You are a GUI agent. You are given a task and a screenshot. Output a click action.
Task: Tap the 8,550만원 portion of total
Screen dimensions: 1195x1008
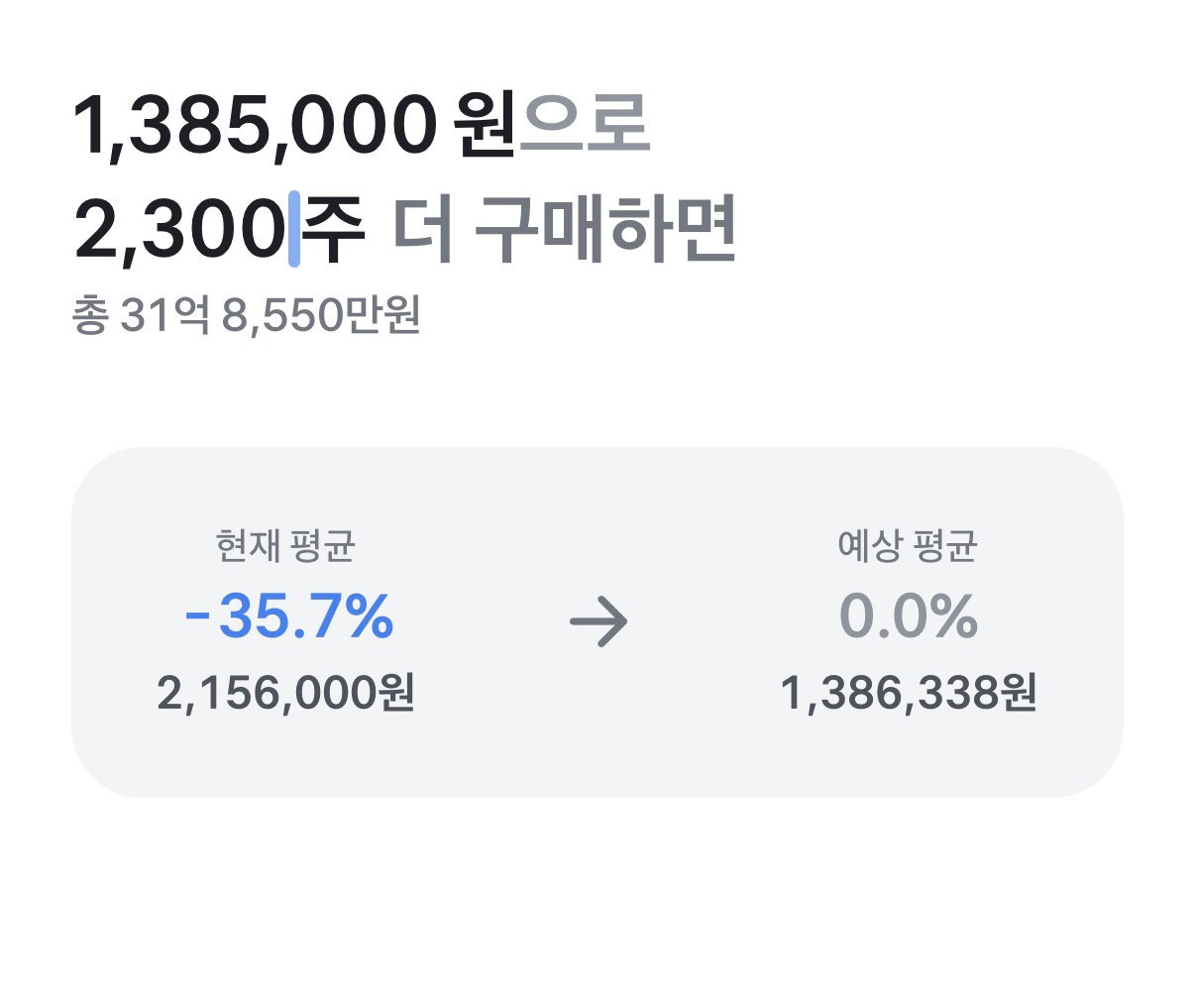tap(321, 316)
